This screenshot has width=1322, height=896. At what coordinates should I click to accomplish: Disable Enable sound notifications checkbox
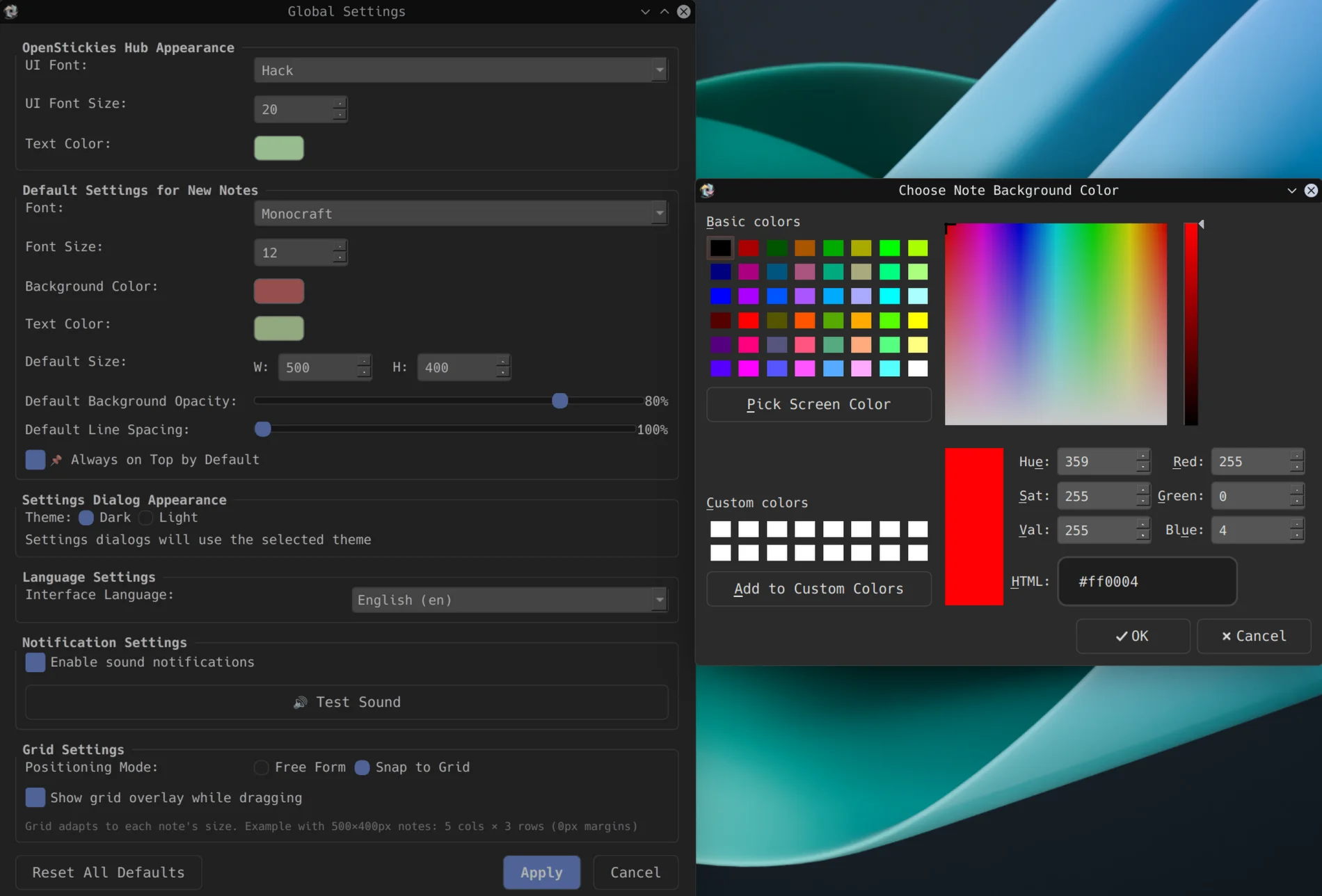click(x=35, y=662)
